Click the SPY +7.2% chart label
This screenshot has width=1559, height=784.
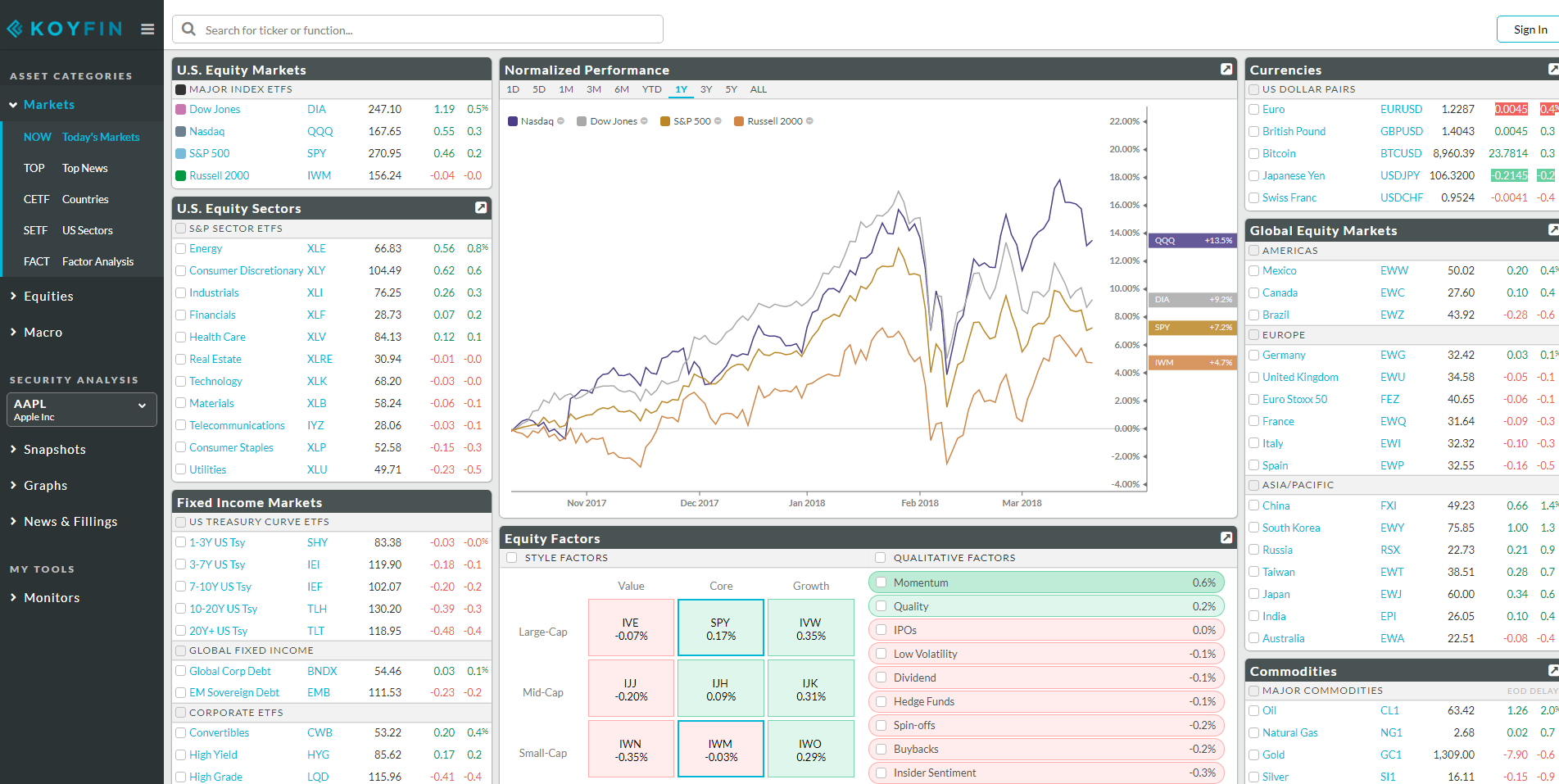point(1193,328)
